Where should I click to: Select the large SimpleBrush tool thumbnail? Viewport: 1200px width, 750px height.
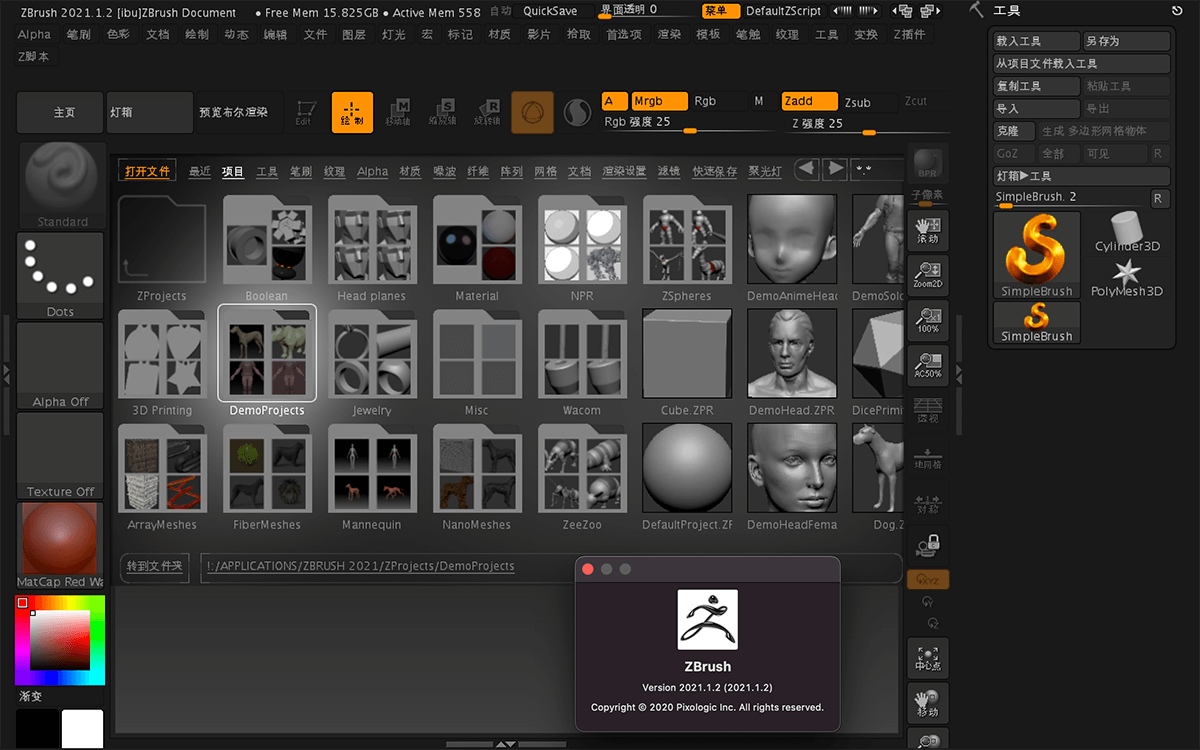click(x=1037, y=255)
